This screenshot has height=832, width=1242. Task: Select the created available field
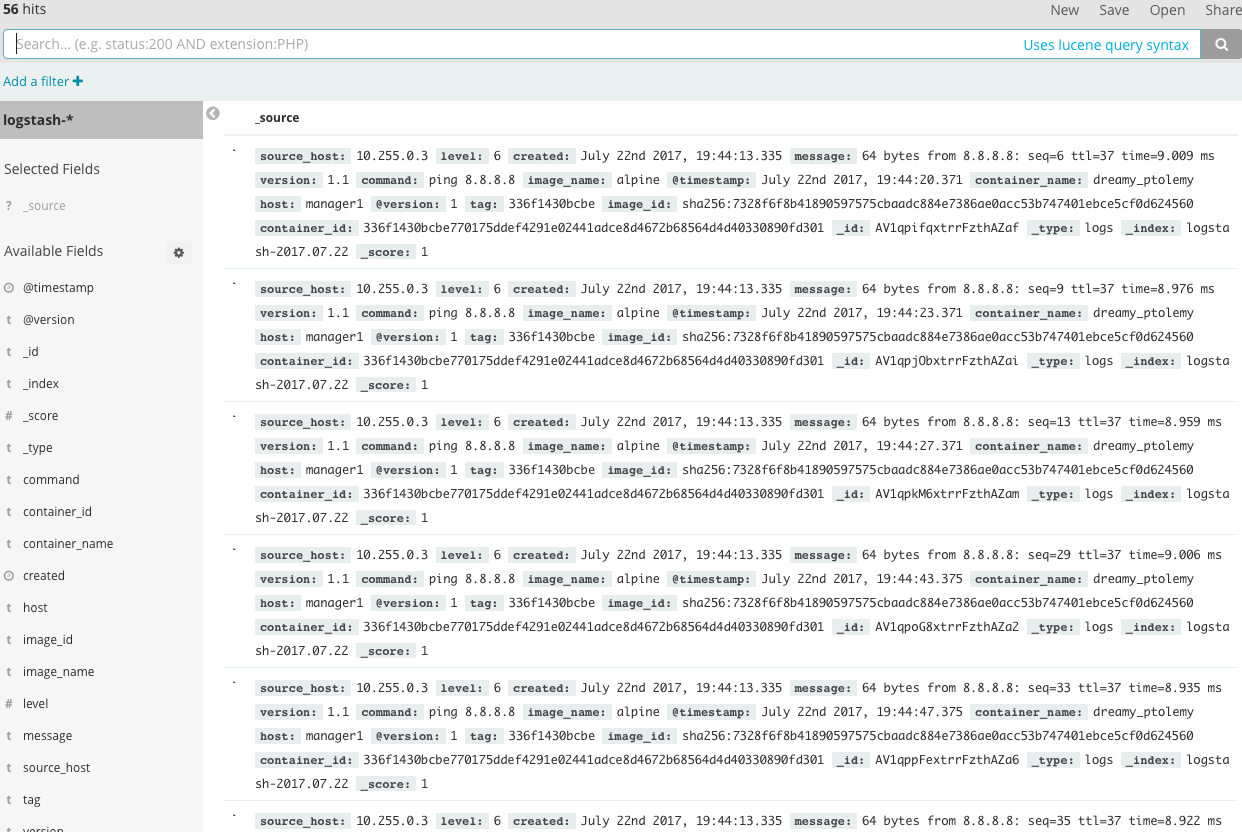[x=44, y=576]
